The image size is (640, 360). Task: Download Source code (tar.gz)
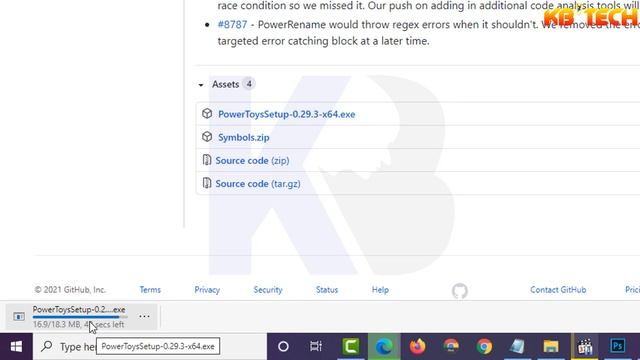pos(258,184)
